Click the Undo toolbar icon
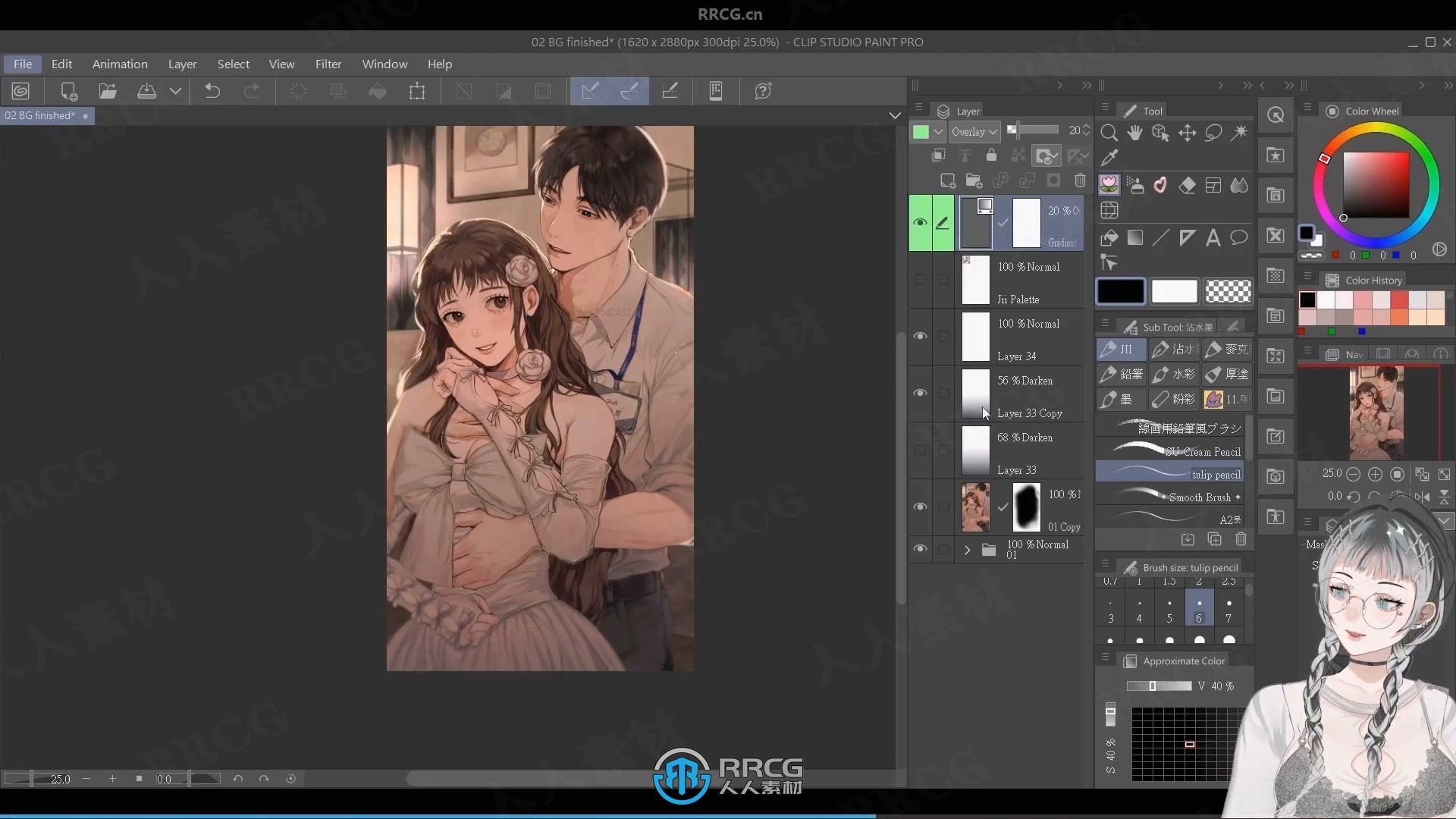 pyautogui.click(x=212, y=92)
